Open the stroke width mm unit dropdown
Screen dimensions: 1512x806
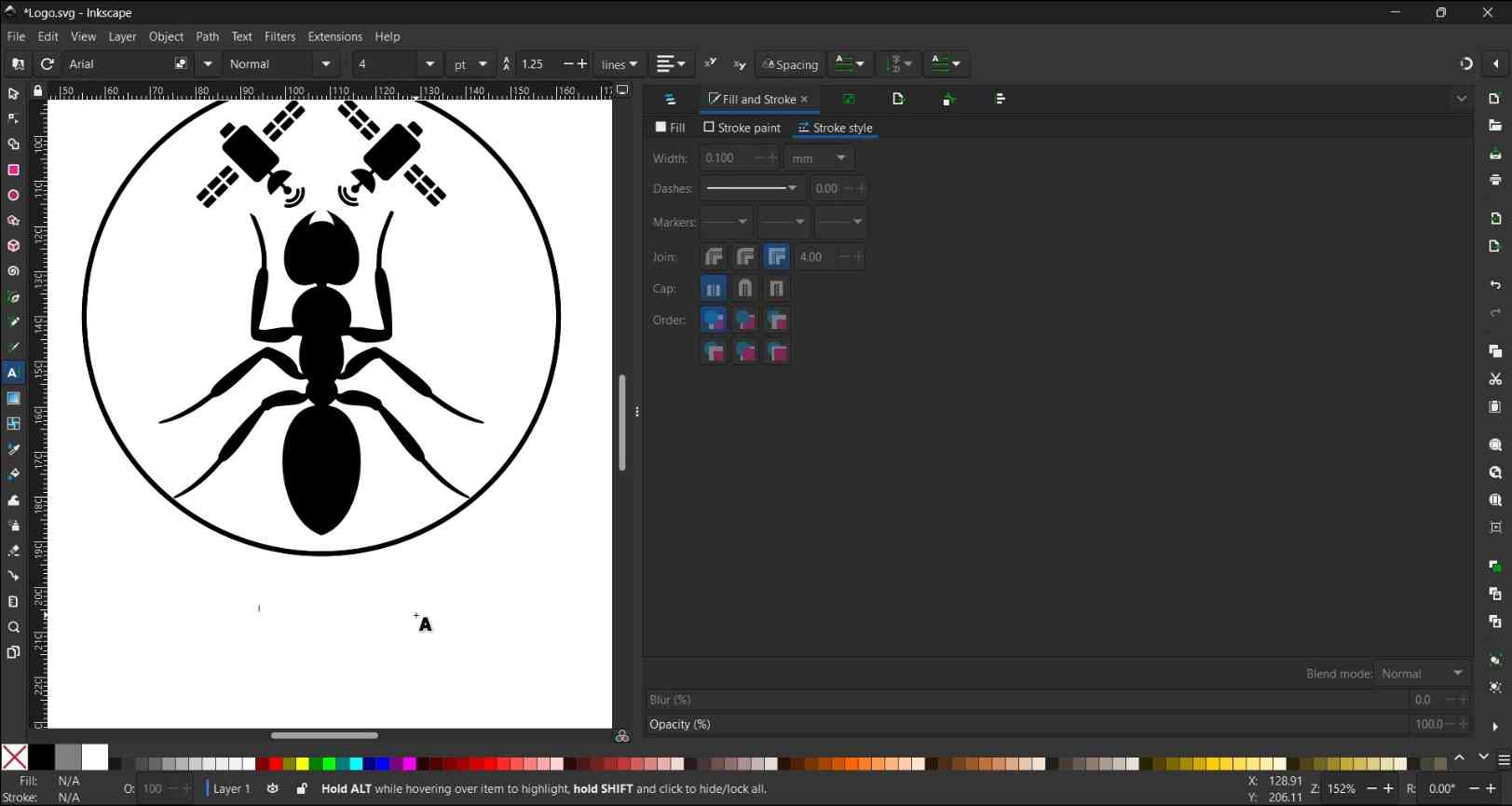click(819, 158)
